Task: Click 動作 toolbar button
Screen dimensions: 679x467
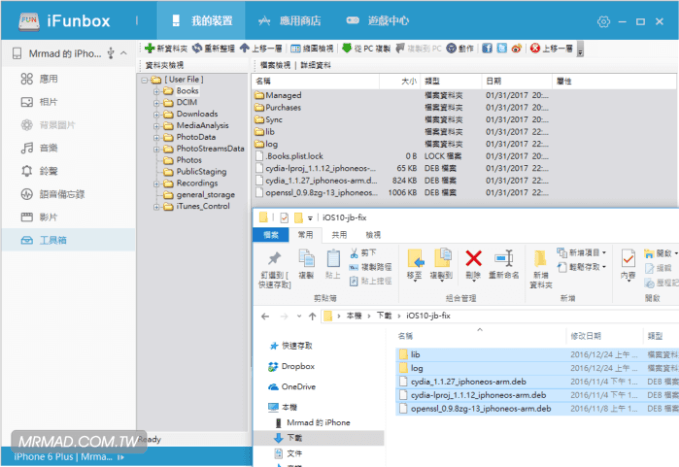Action: 460,48
